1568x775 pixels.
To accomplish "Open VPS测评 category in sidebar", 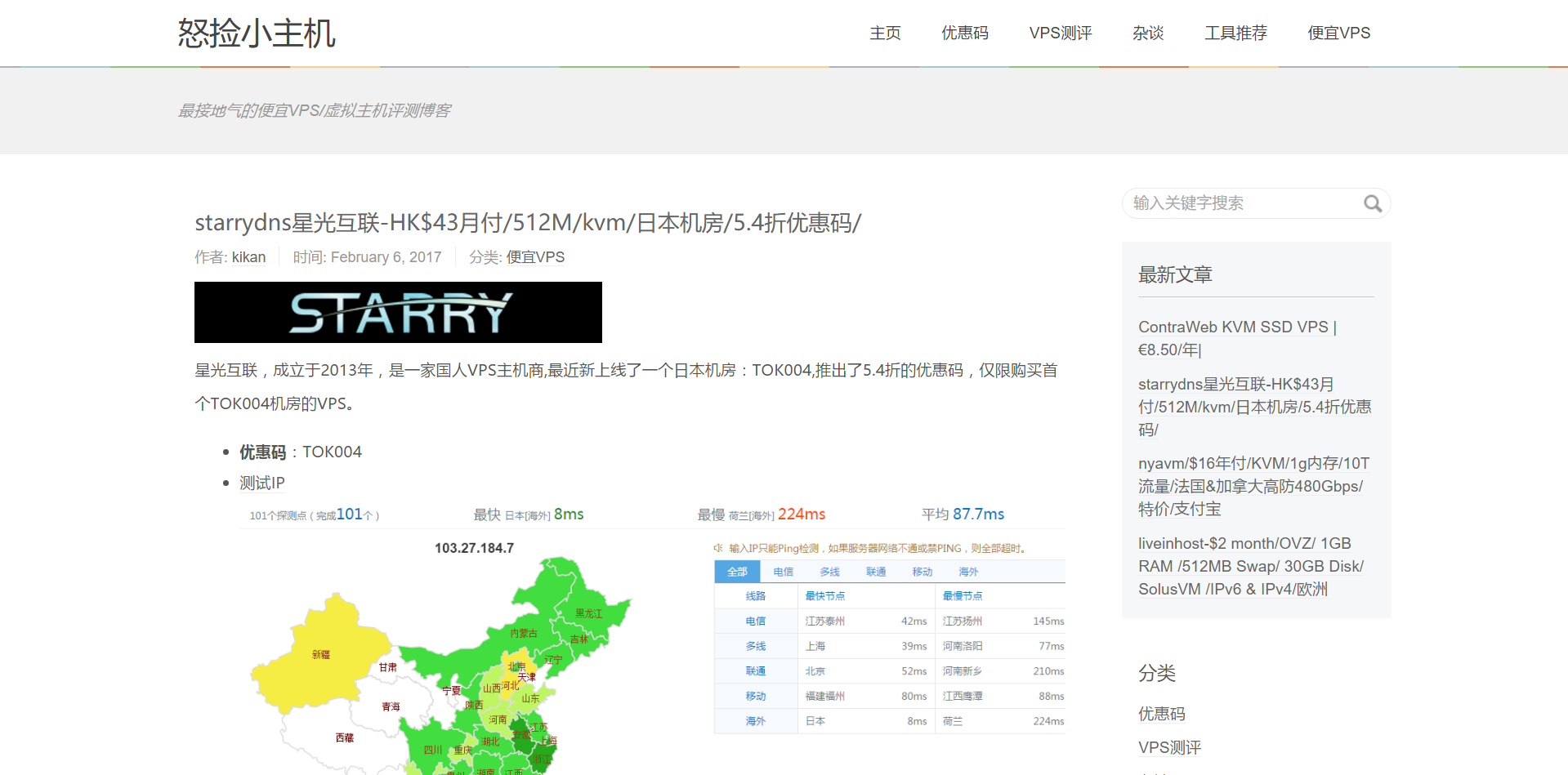I will click(x=1170, y=747).
